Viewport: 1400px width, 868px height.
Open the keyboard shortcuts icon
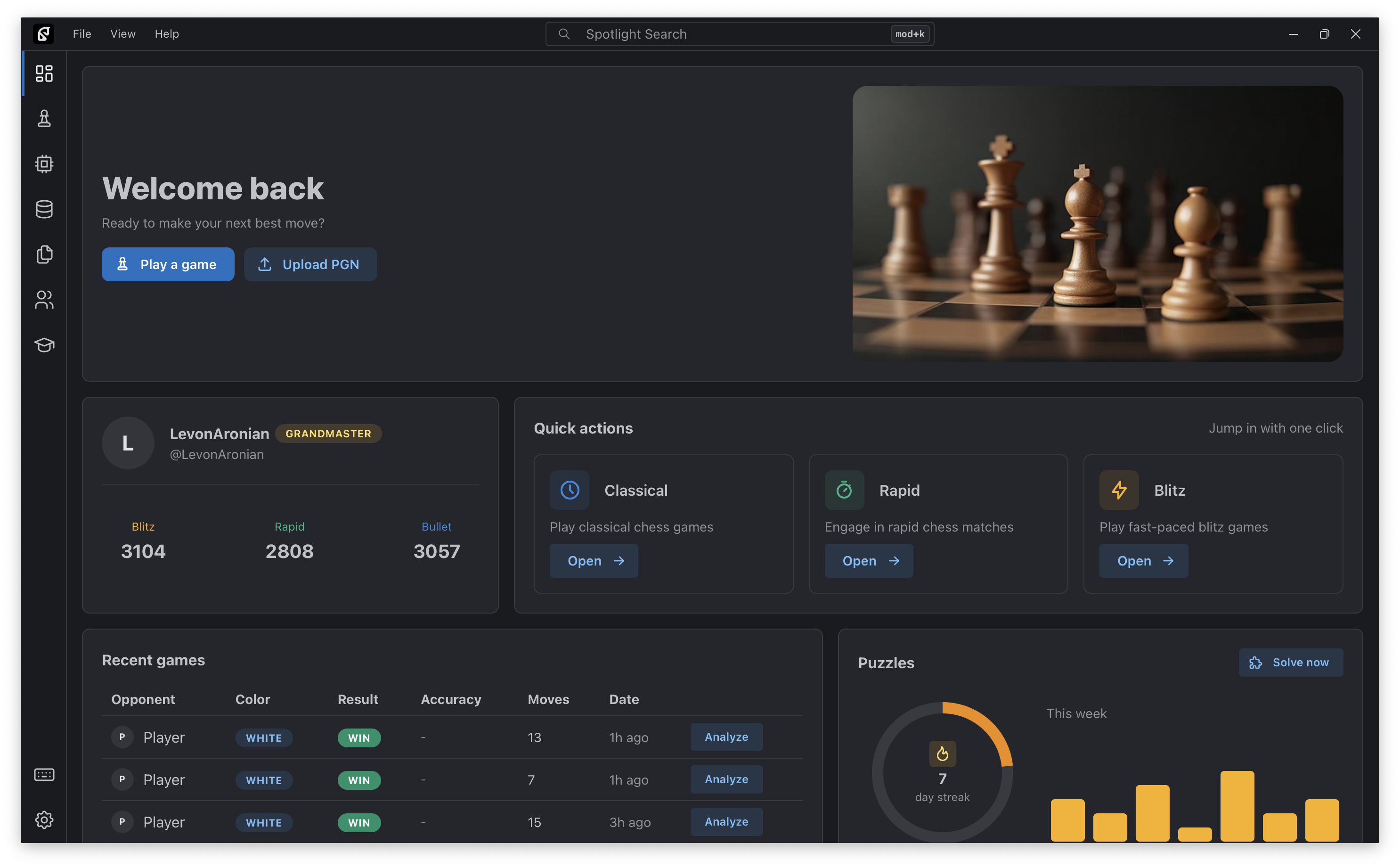pos(44,774)
